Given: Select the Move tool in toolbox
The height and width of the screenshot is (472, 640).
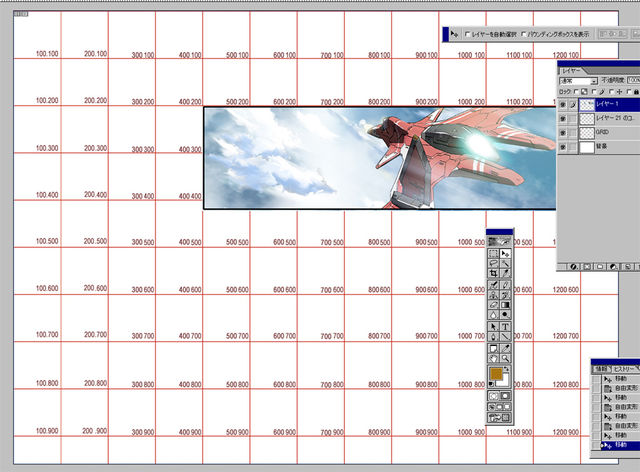Looking at the screenshot, I should (505, 253).
